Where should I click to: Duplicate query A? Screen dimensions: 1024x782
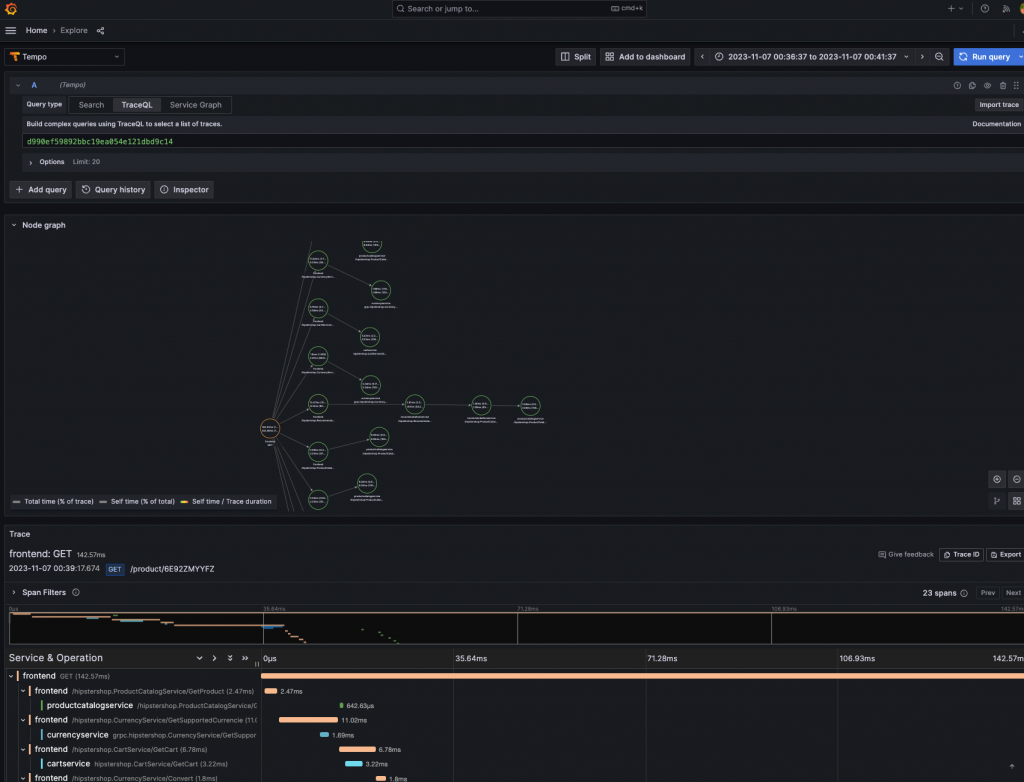(x=972, y=86)
